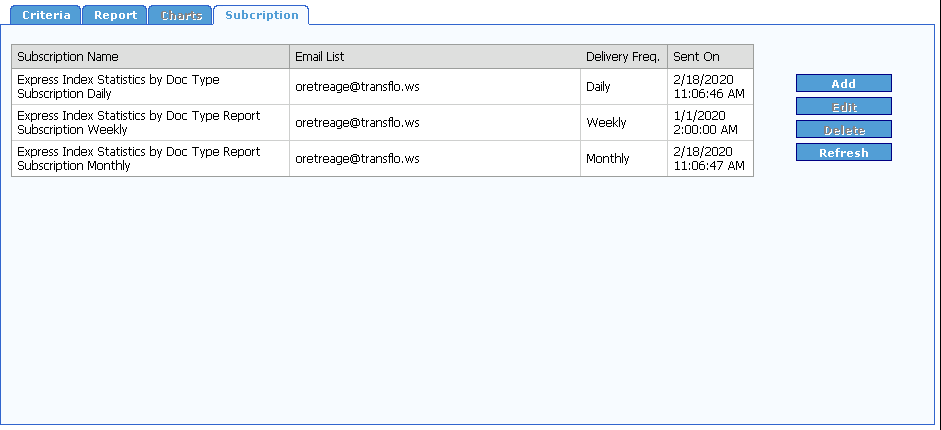
Task: Click the Subcription tab
Action: [262, 15]
